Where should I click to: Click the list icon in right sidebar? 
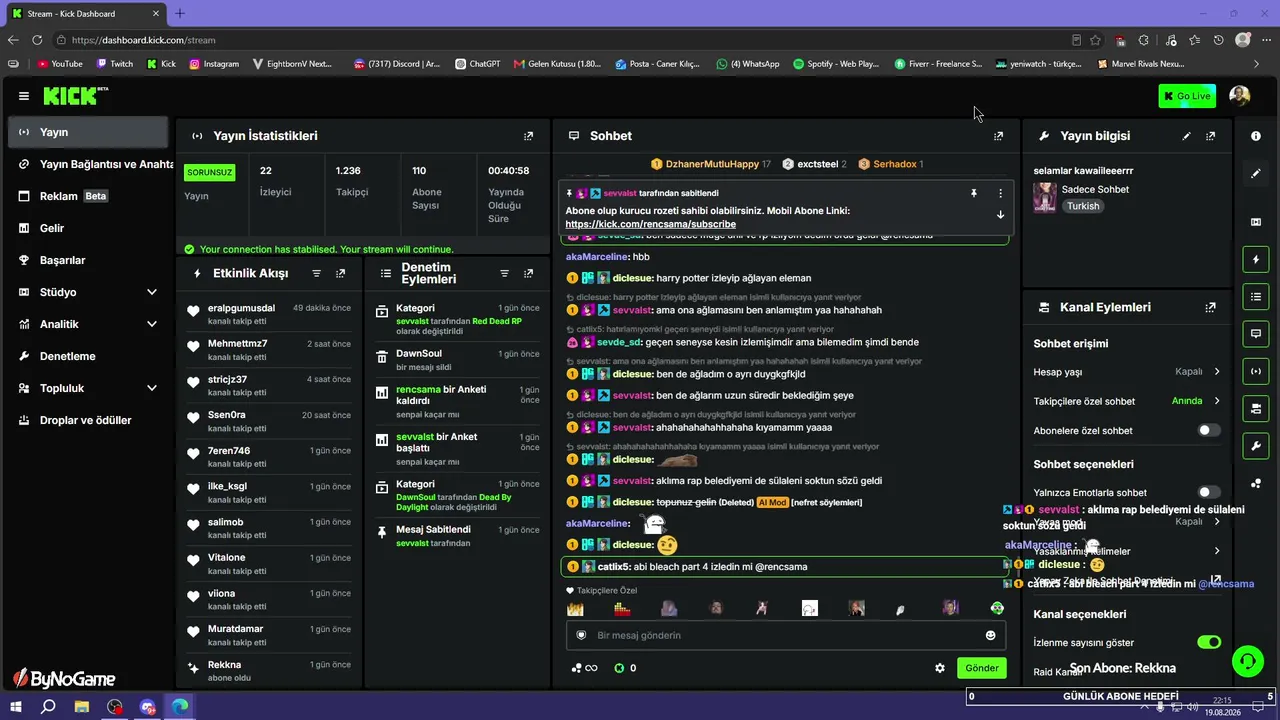tap(1256, 297)
